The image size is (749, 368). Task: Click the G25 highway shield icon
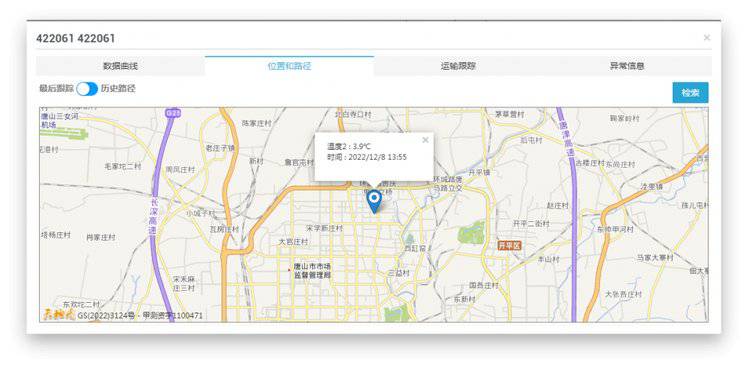click(171, 113)
